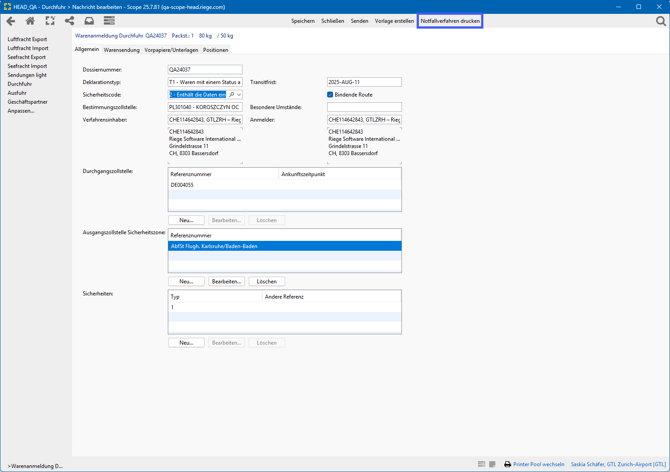This screenshot has width=670, height=472.
Task: Click the Scope app icon in title bar
Action: coord(7,7)
